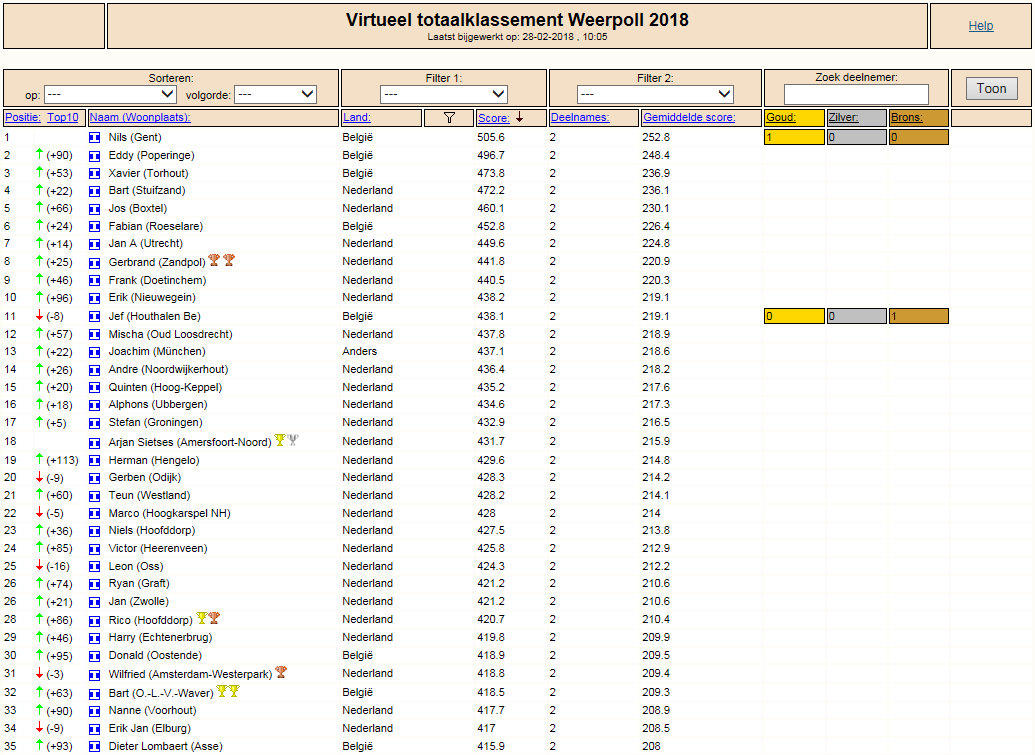Click the blue icon next to Eddy (Poperinge)
The height and width of the screenshot is (755, 1035).
[95, 156]
